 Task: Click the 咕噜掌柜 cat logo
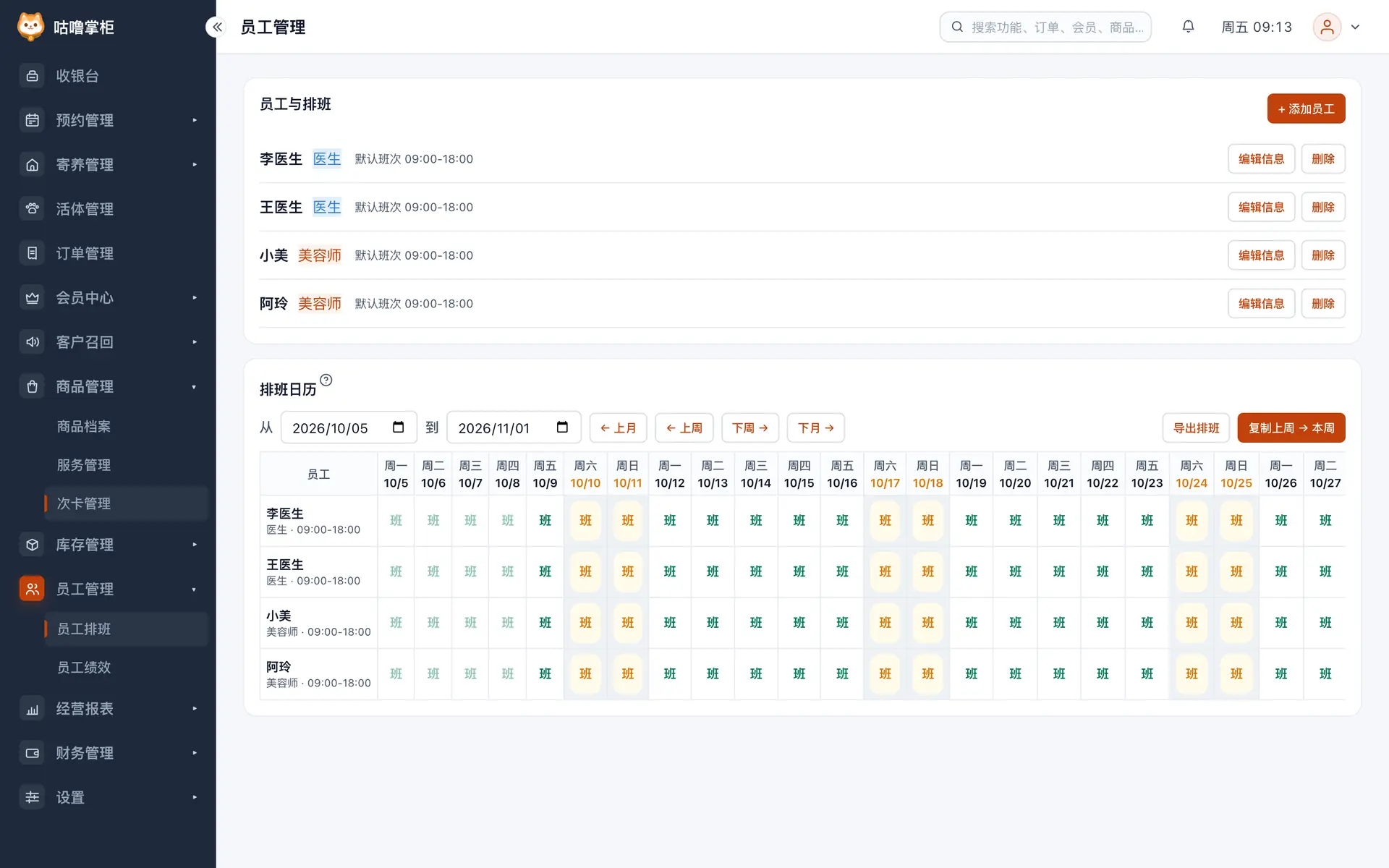point(30,27)
